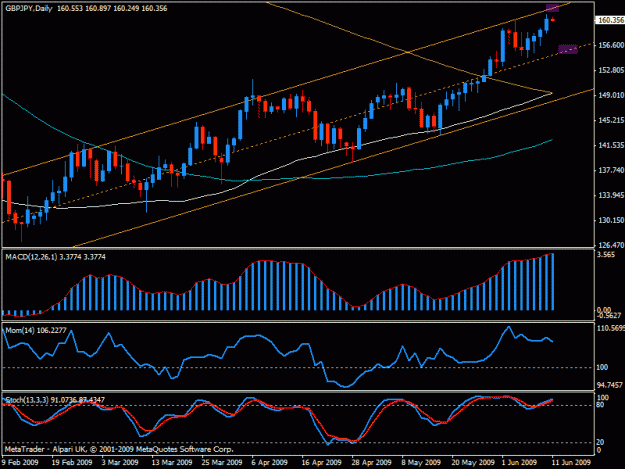625x469 pixels.
Task: Click the 20 May 2009 date label
Action: coord(473,462)
